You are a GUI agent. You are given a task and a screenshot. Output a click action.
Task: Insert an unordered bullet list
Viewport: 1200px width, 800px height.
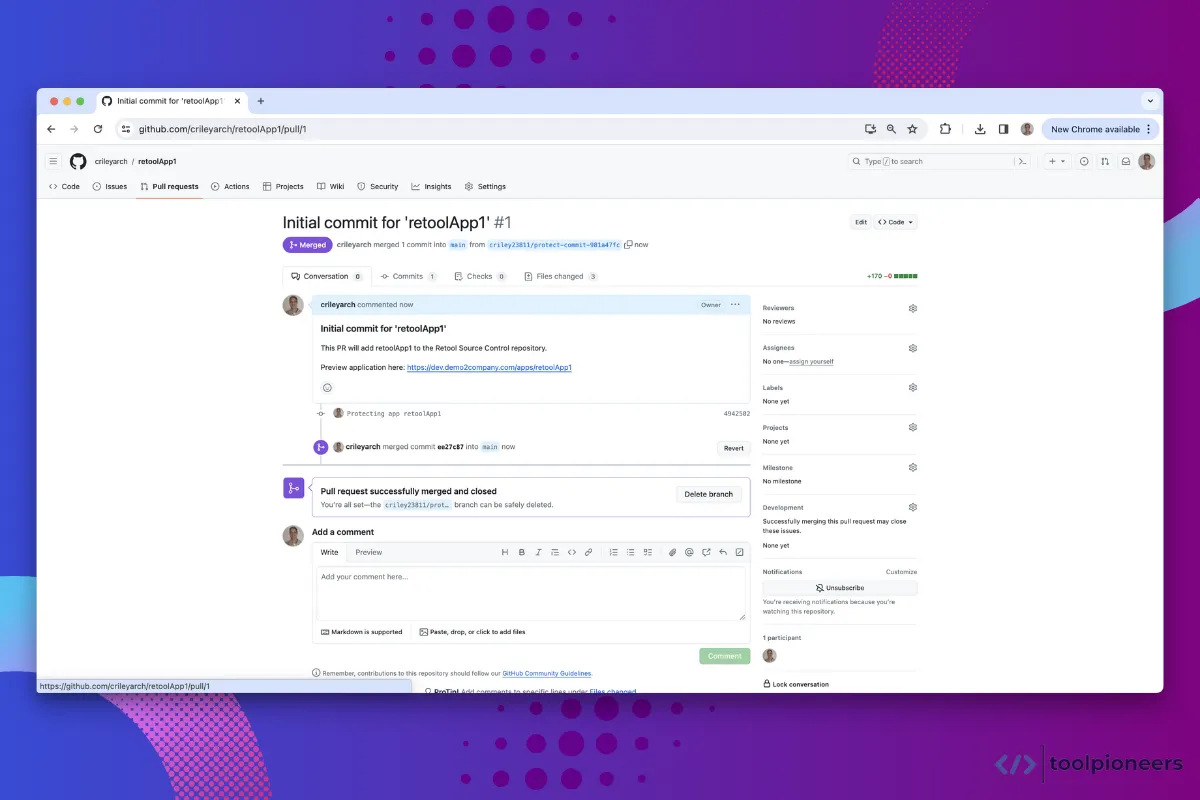point(631,552)
